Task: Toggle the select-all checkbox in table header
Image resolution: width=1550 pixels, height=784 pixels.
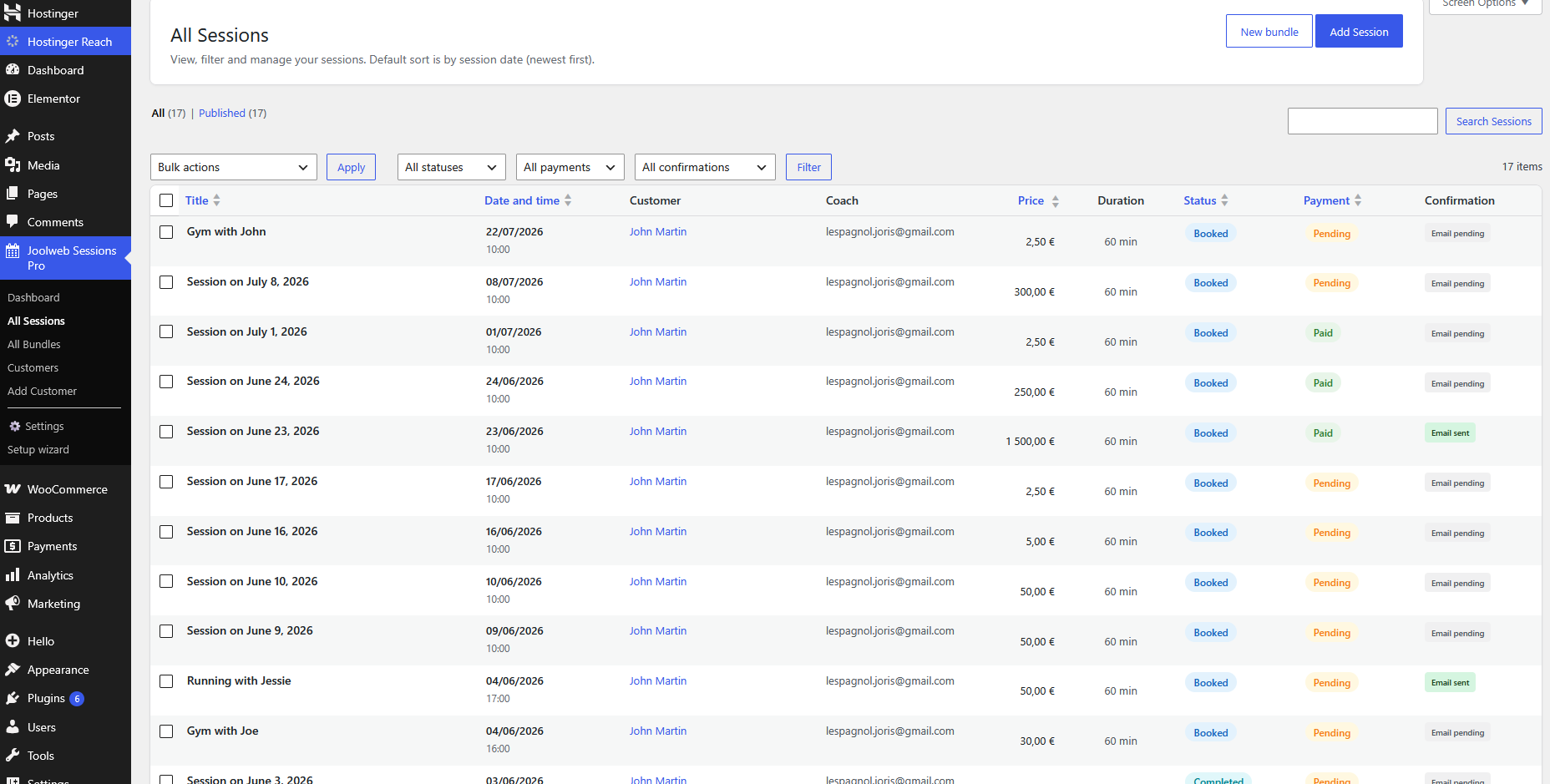Action: point(166,200)
